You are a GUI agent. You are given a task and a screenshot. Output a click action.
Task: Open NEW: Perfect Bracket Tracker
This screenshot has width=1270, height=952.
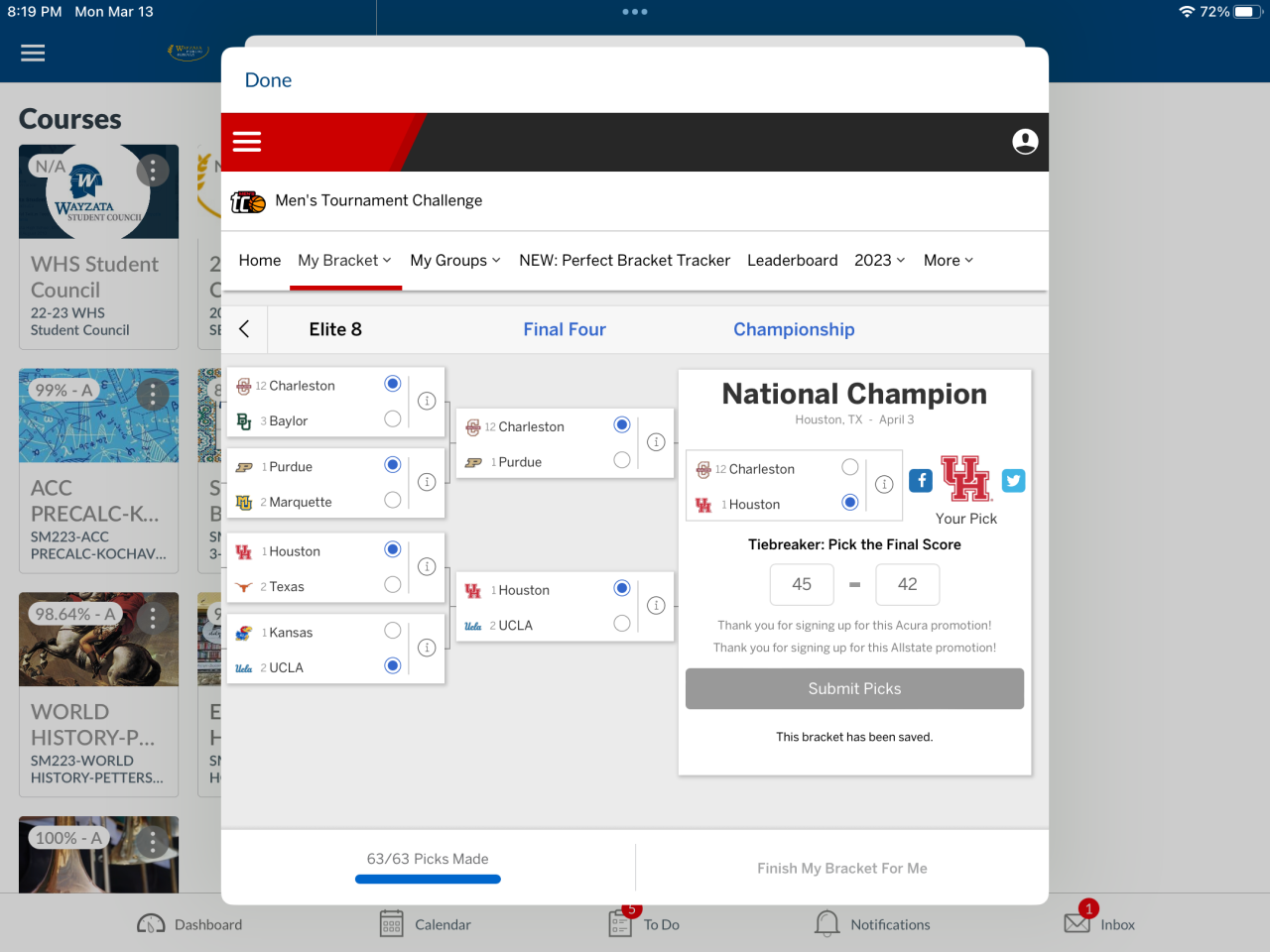(625, 260)
